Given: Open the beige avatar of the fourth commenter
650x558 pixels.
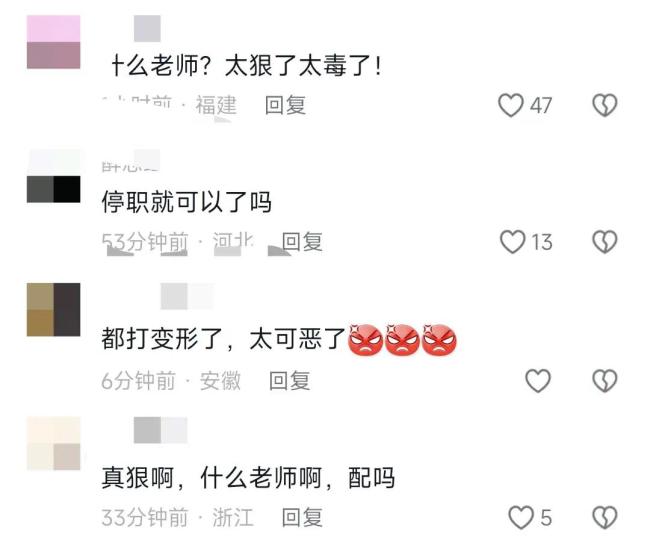Looking at the screenshot, I should tap(53, 444).
